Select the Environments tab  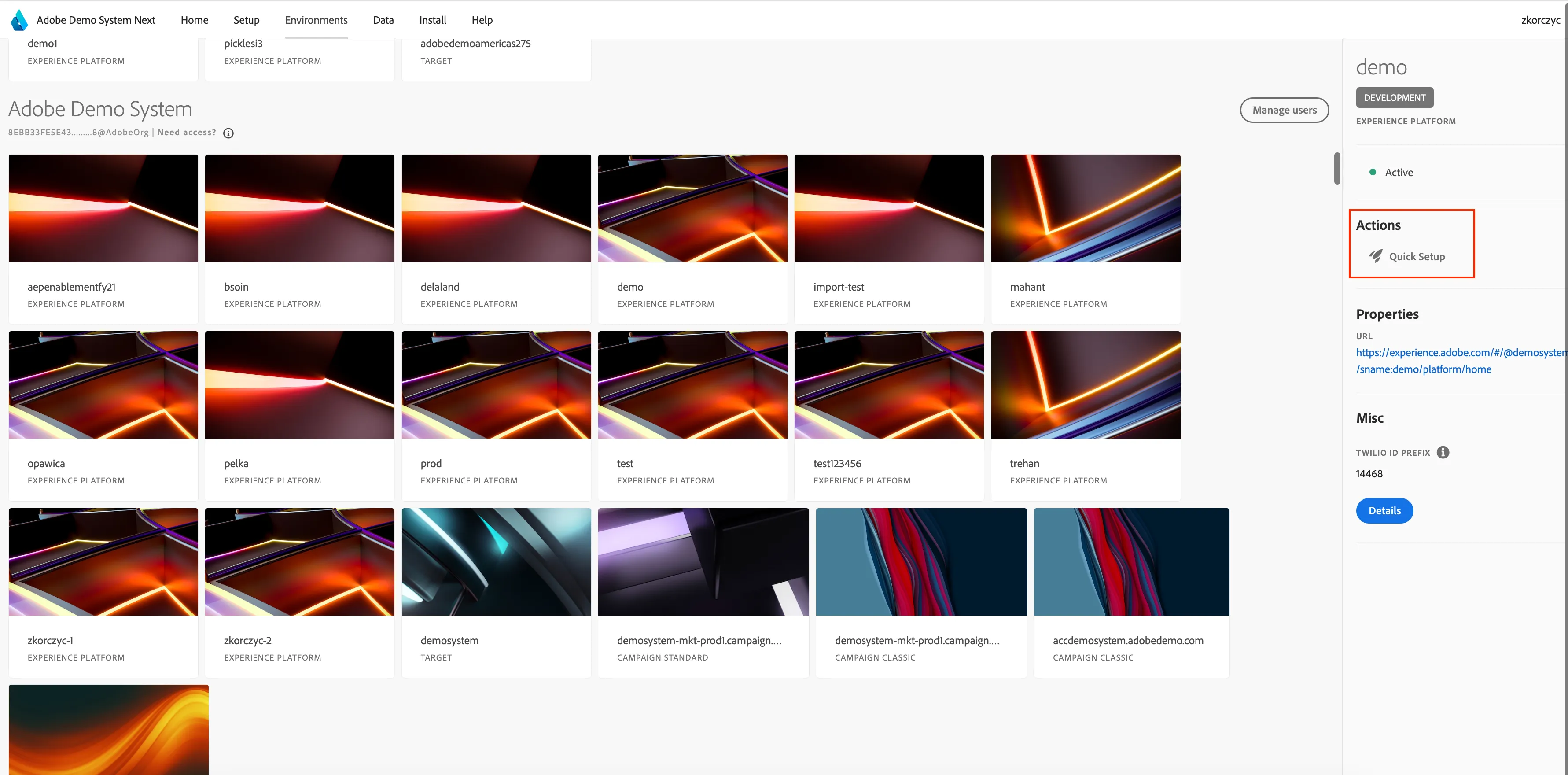tap(316, 20)
